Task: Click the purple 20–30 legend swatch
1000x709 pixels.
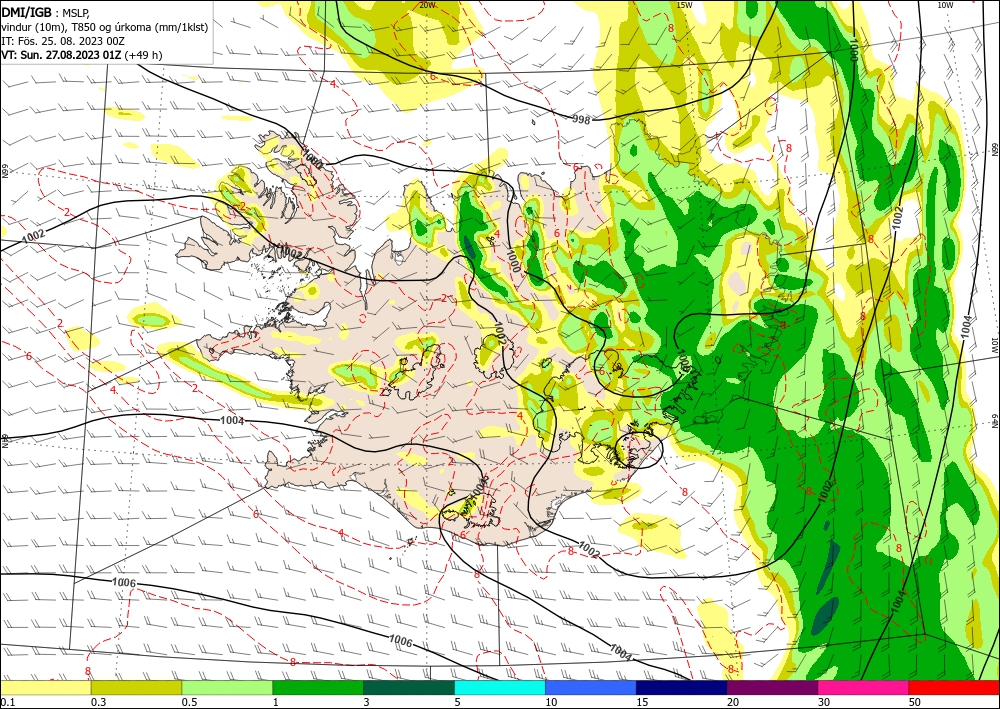Action: tap(772, 687)
